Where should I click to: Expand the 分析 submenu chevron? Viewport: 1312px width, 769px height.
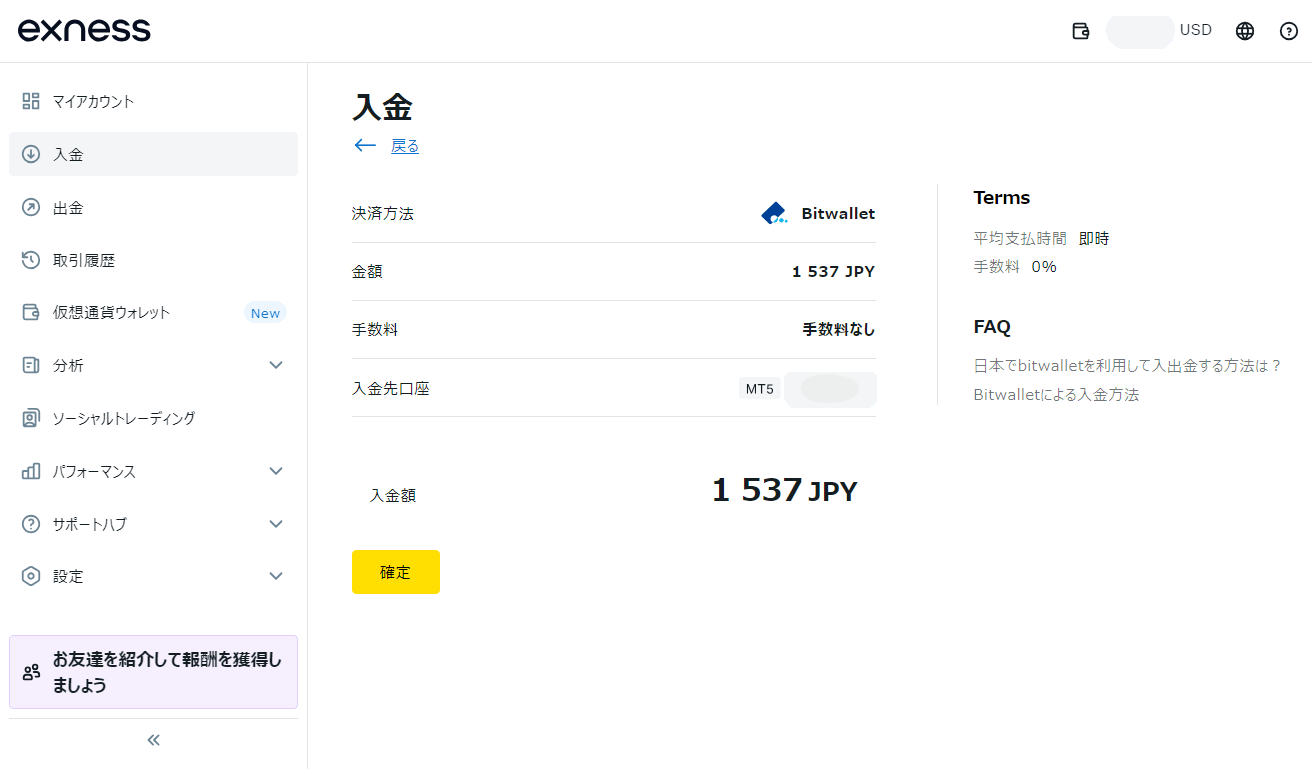[277, 365]
